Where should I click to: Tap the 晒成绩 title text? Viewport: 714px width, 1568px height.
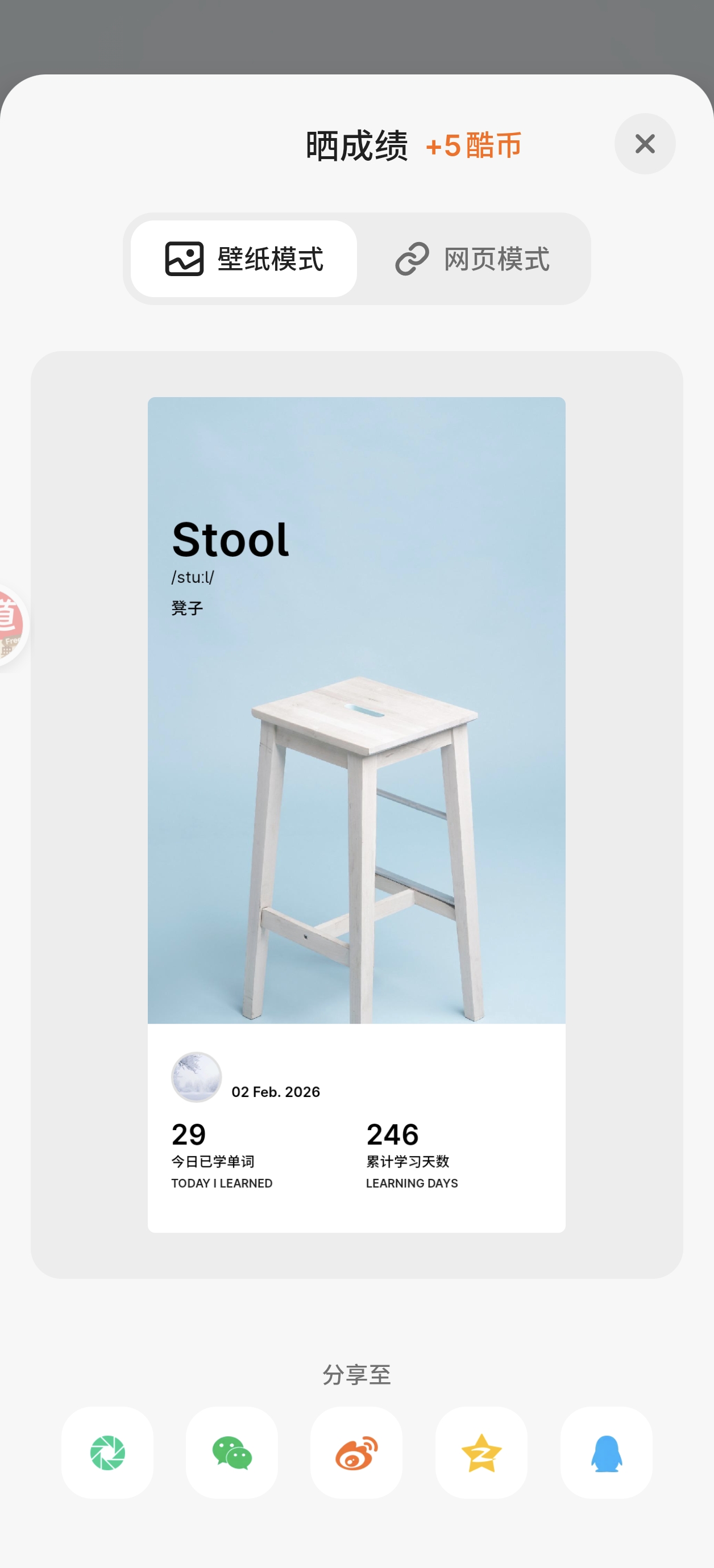(356, 145)
